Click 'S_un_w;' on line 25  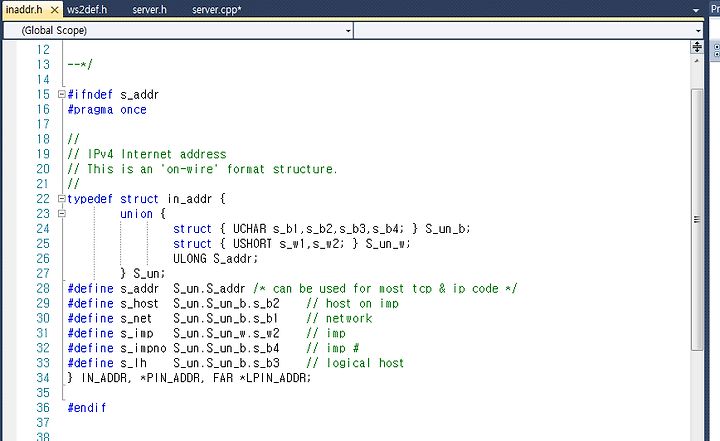[388, 243]
